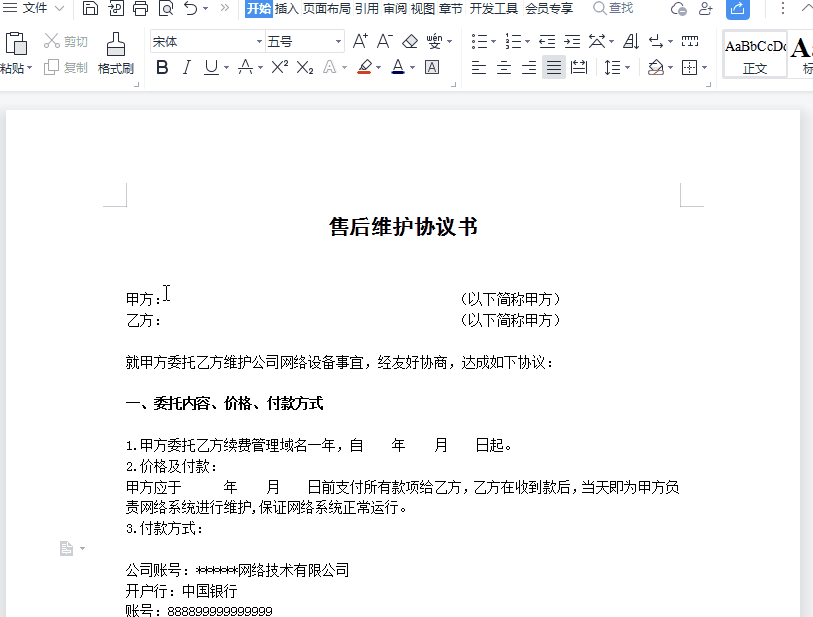Viewport: 813px width, 617px height.
Task: Switch to 章节 tab
Action: [450, 9]
